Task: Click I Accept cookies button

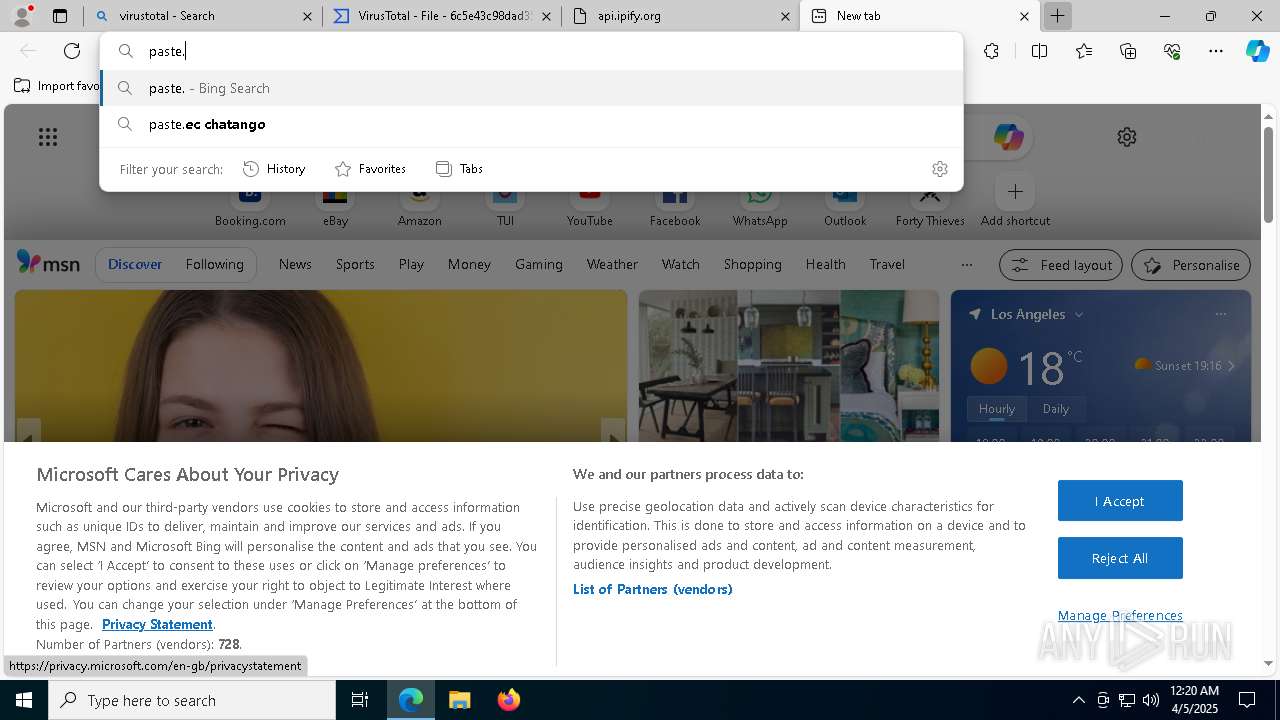Action: [x=1120, y=501]
